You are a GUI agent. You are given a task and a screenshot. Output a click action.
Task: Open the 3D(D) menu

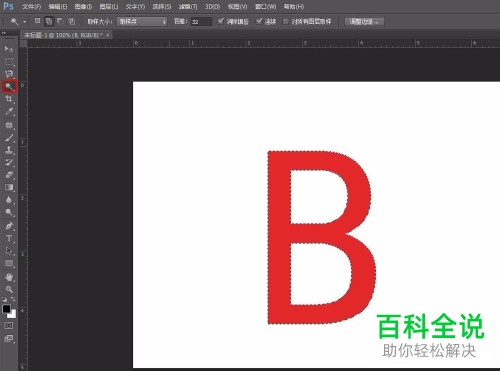click(212, 7)
